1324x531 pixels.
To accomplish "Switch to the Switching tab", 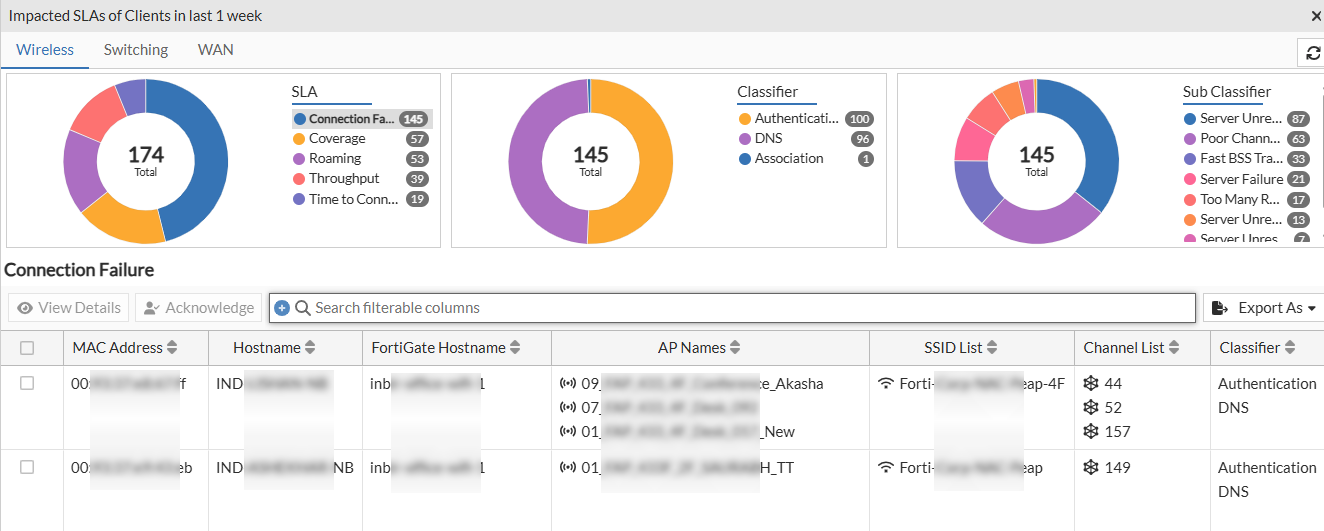I will [x=136, y=50].
